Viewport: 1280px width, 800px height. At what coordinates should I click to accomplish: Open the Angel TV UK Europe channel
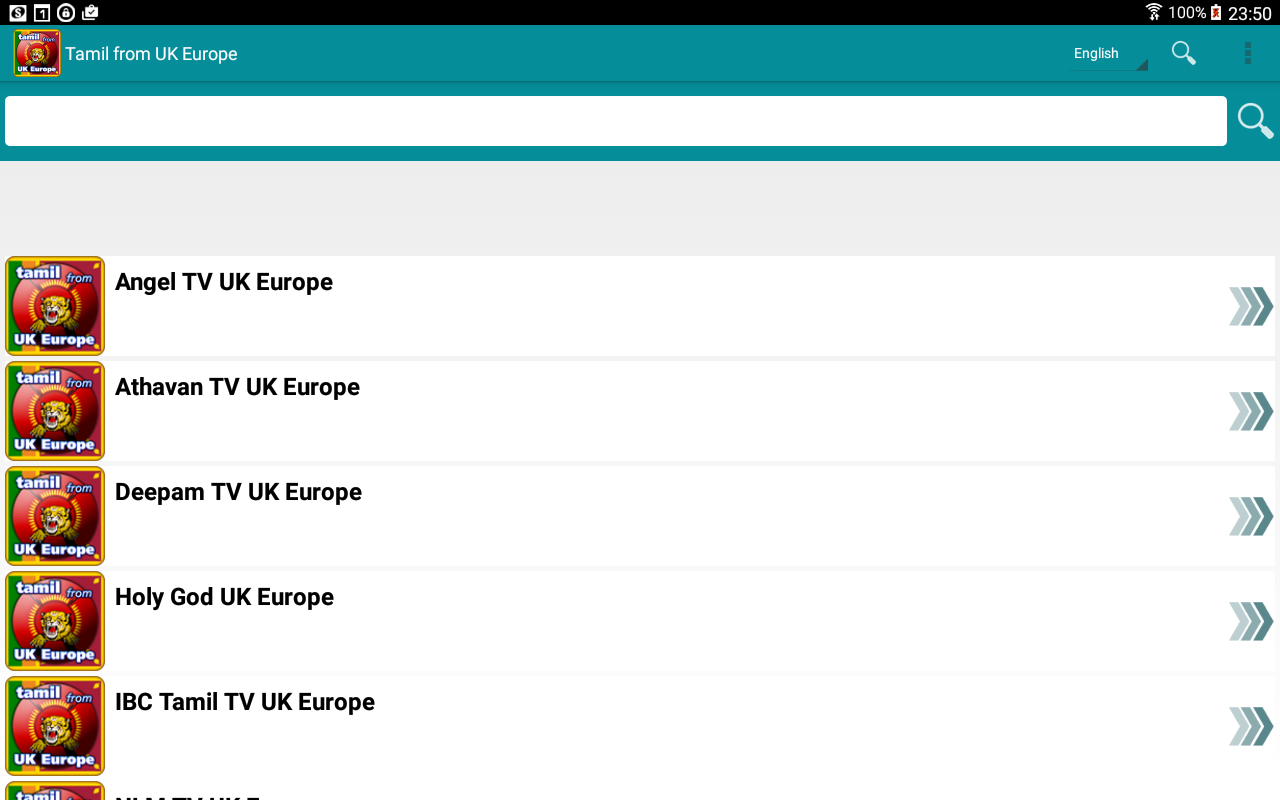pyautogui.click(x=224, y=282)
